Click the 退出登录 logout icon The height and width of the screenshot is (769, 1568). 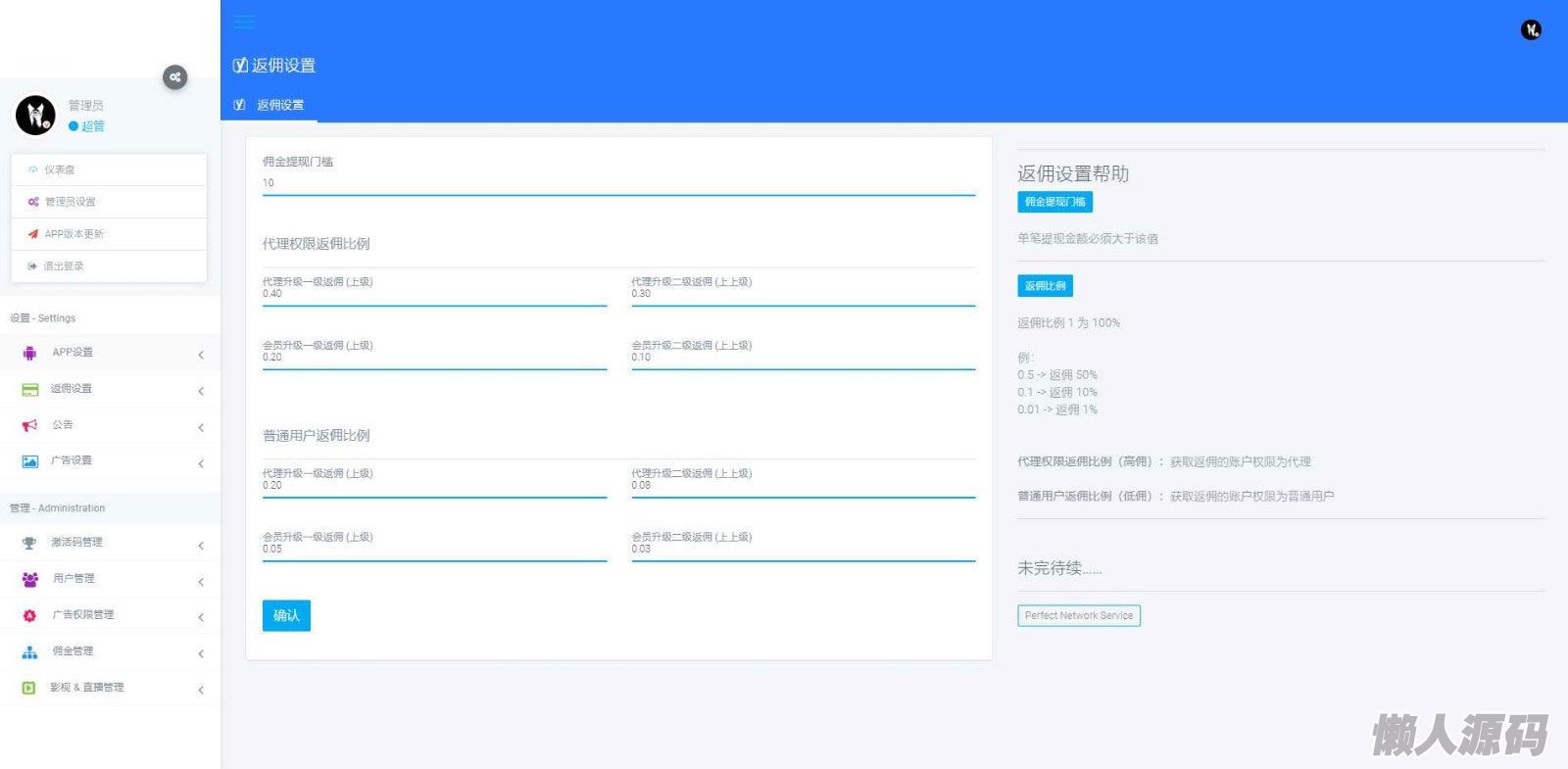click(32, 266)
